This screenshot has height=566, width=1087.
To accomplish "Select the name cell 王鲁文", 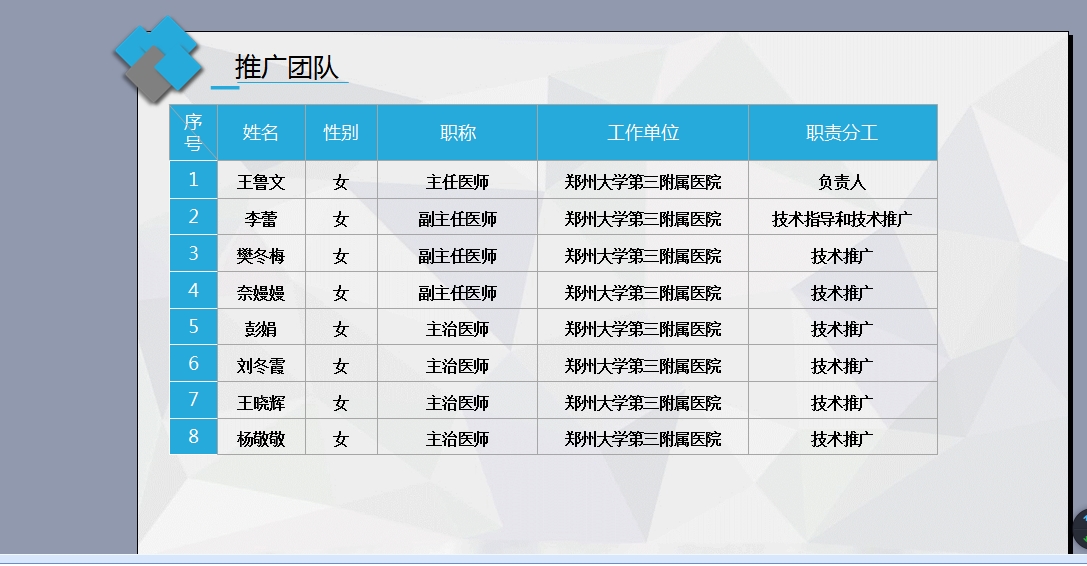I will [x=261, y=182].
